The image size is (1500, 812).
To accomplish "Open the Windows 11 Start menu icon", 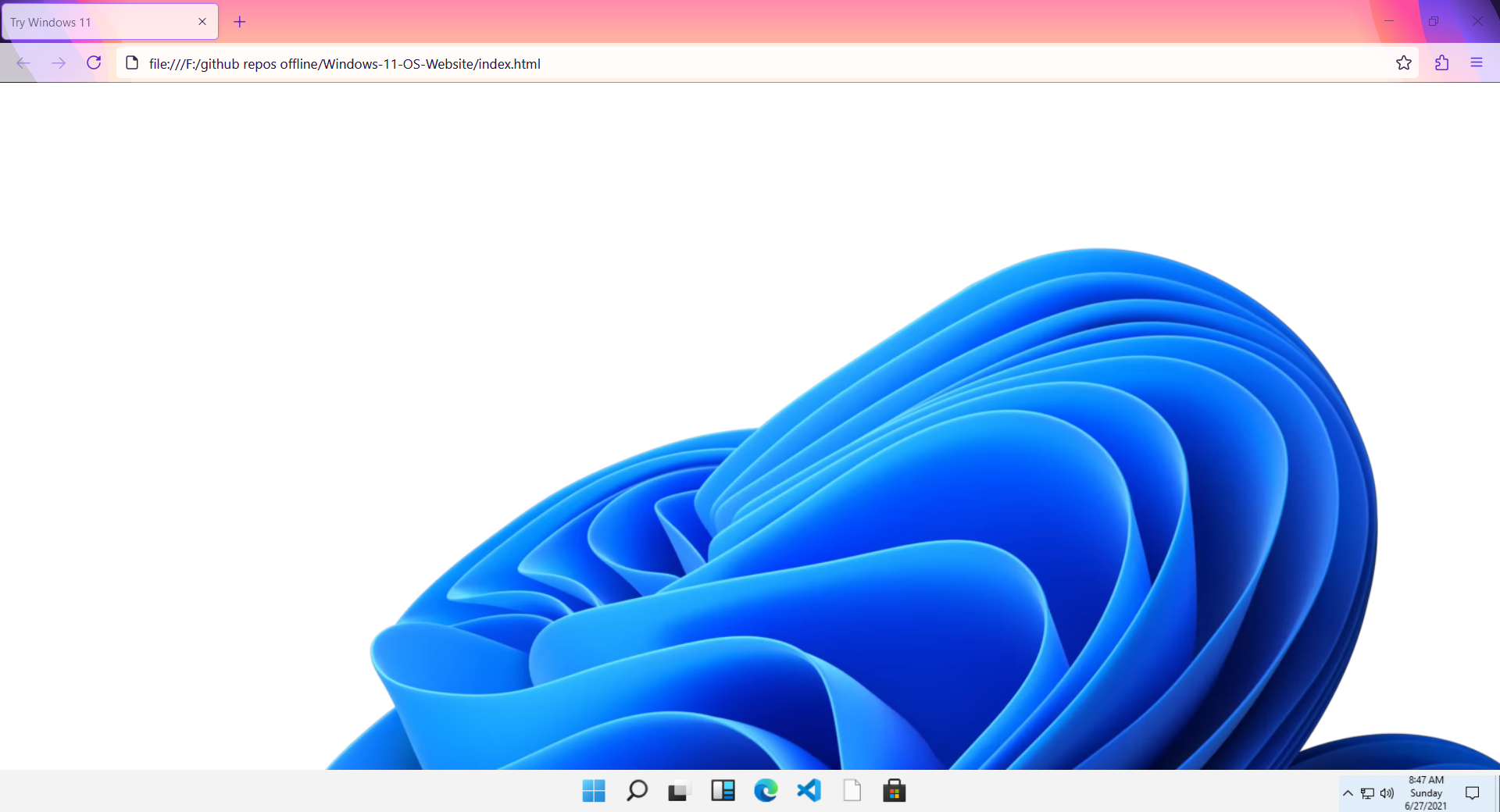I will click(594, 791).
